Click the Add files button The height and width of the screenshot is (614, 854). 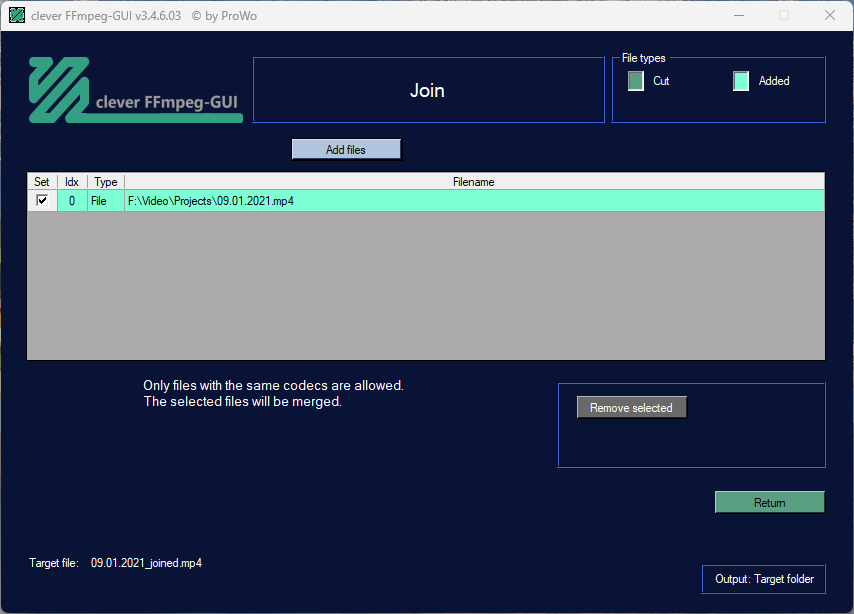tap(346, 149)
